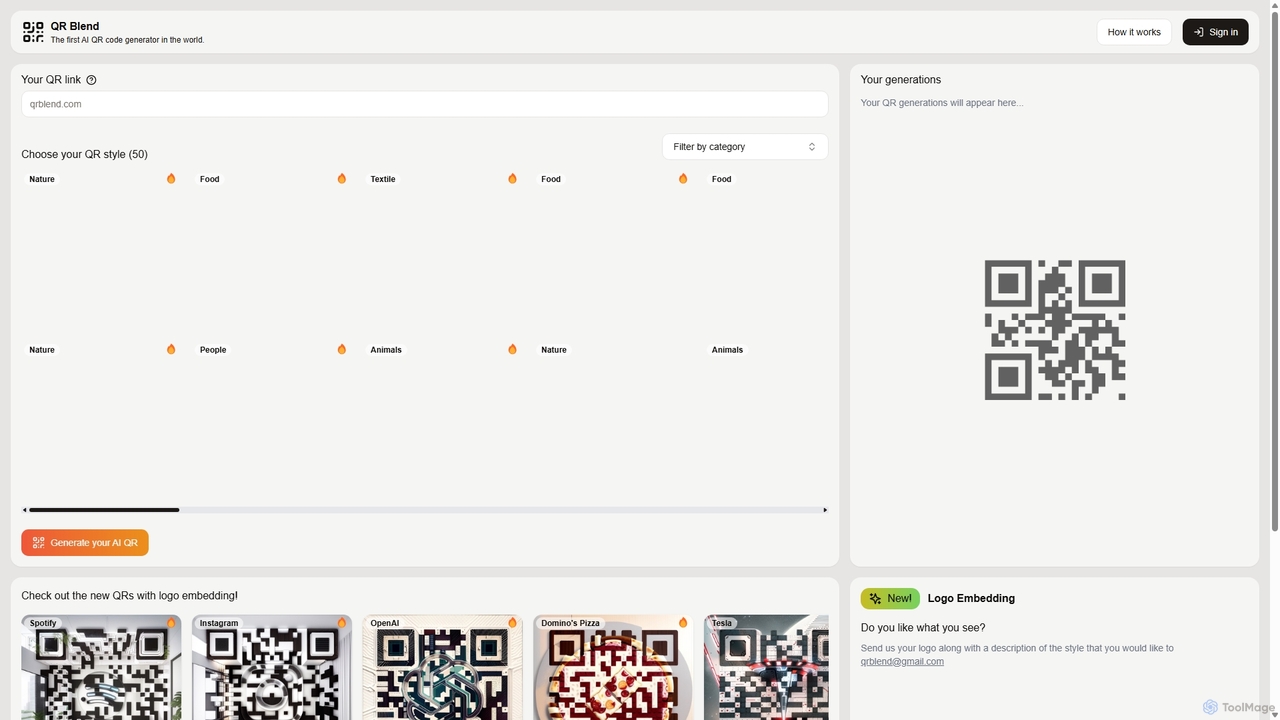Screen dimensions: 1280x720
Task: Click the sparkle icon on the New! badge
Action: tap(875, 598)
